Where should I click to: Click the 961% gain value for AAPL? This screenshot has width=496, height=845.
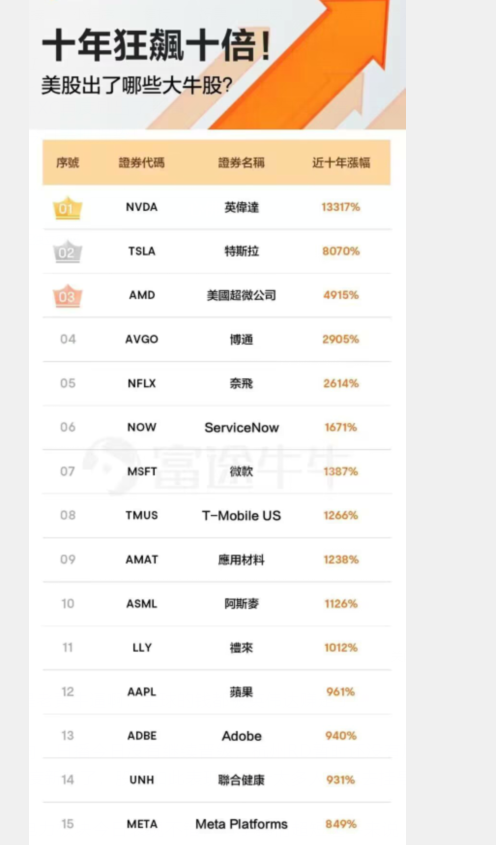(x=341, y=692)
